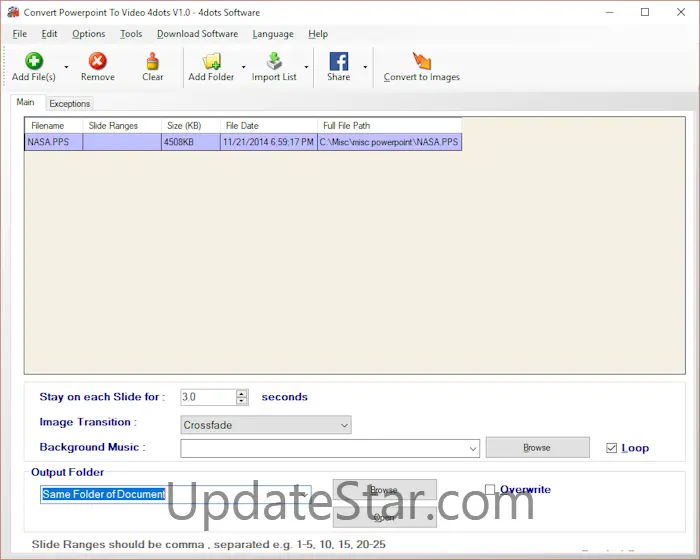
Task: Increase the slide duration with up spinner
Action: point(242,393)
